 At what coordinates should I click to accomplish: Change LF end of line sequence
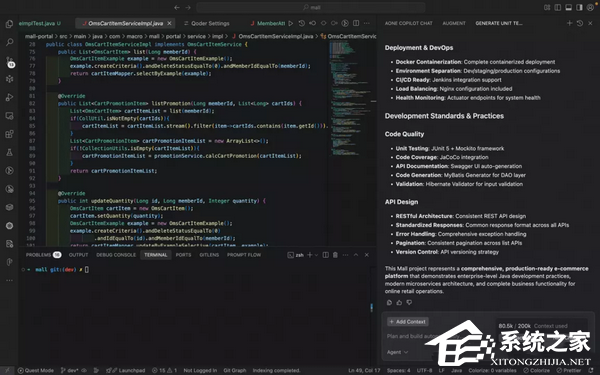441,370
